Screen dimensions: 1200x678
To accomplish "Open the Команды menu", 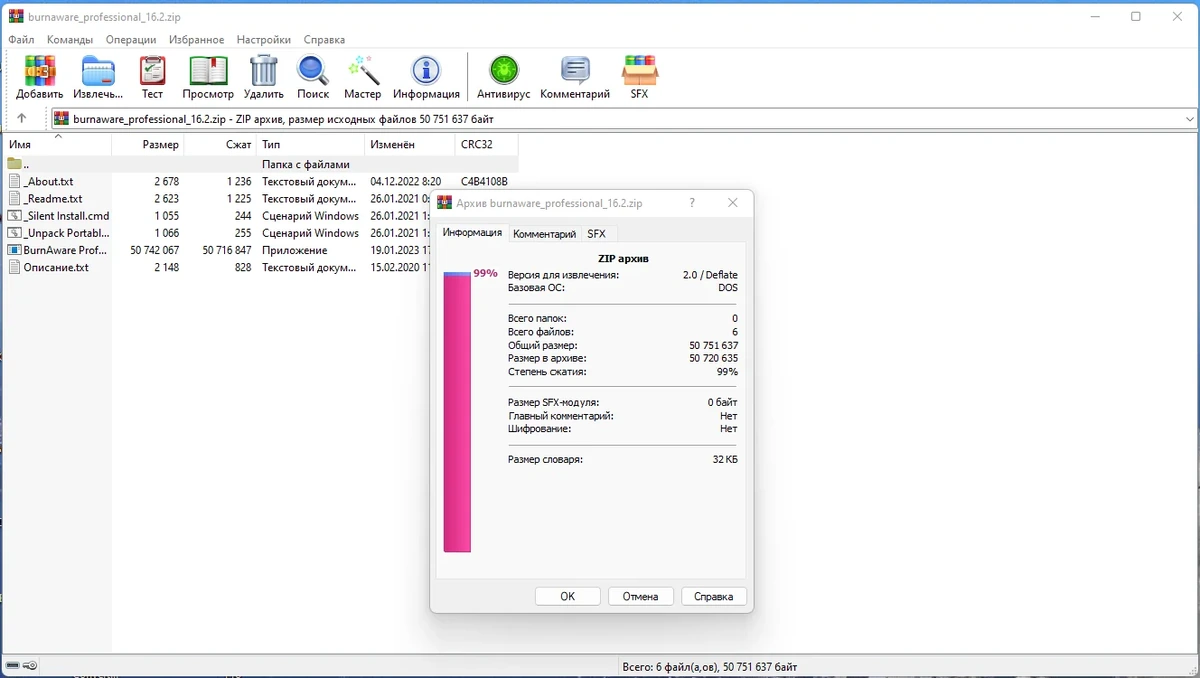I will [70, 40].
